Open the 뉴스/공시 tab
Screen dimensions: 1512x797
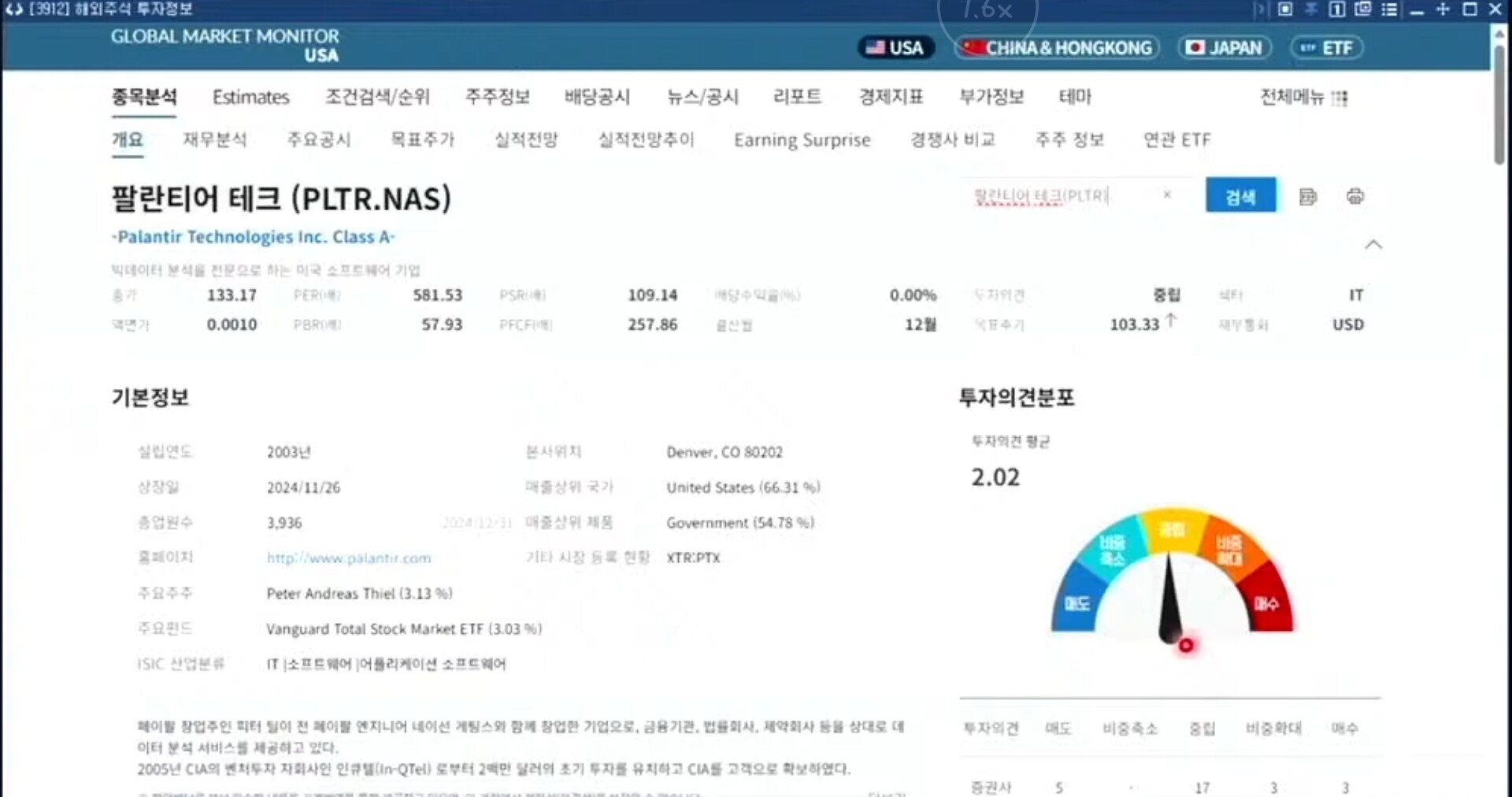702,97
